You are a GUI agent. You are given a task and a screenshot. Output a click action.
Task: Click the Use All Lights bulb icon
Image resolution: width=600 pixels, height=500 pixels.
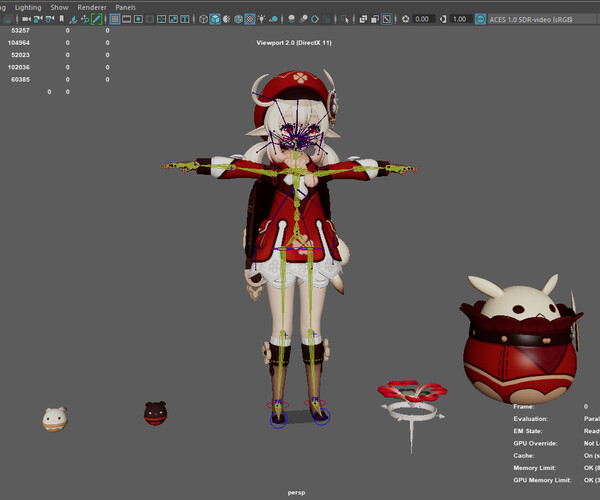coord(262,19)
